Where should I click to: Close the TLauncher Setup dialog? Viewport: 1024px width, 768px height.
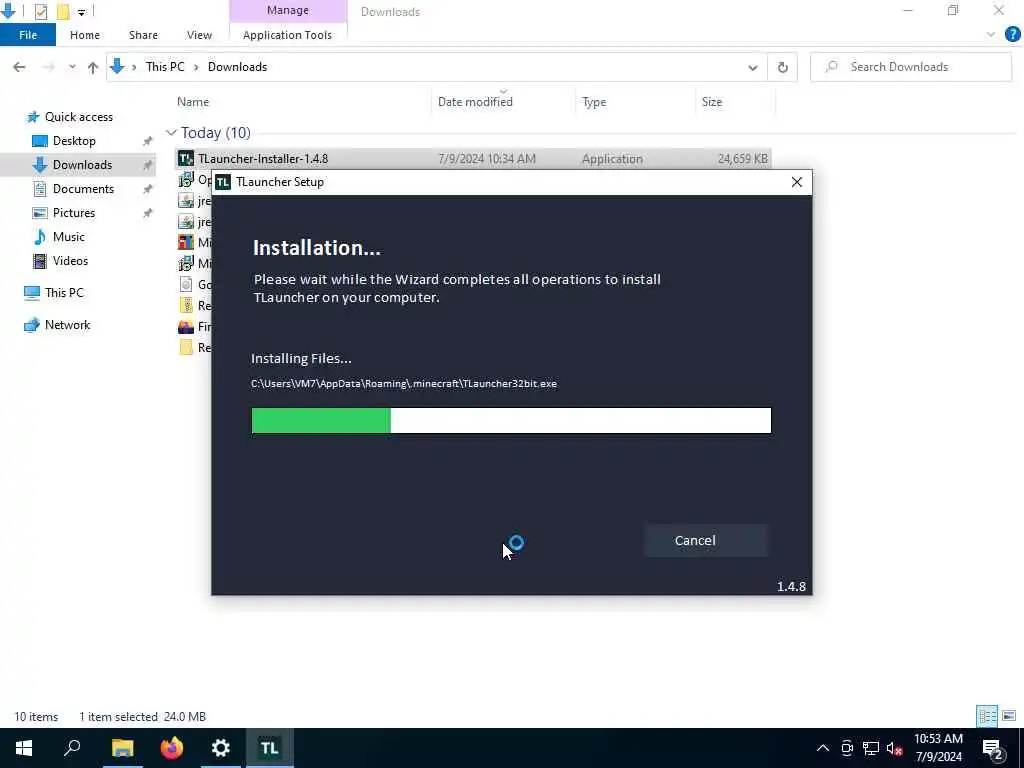[797, 182]
